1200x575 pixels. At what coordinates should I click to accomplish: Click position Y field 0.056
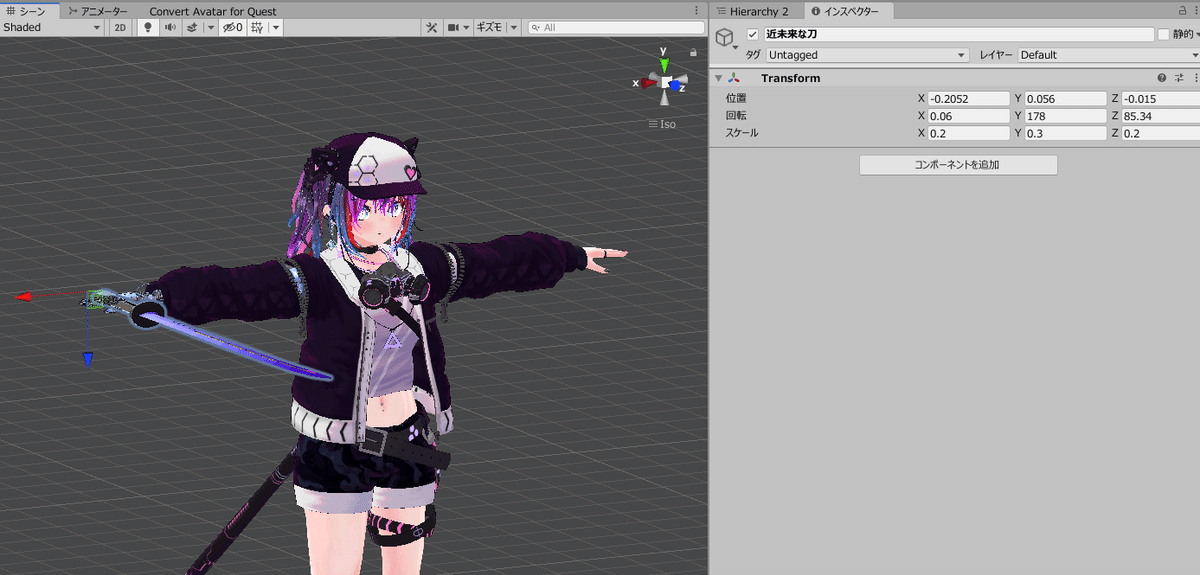point(1065,99)
